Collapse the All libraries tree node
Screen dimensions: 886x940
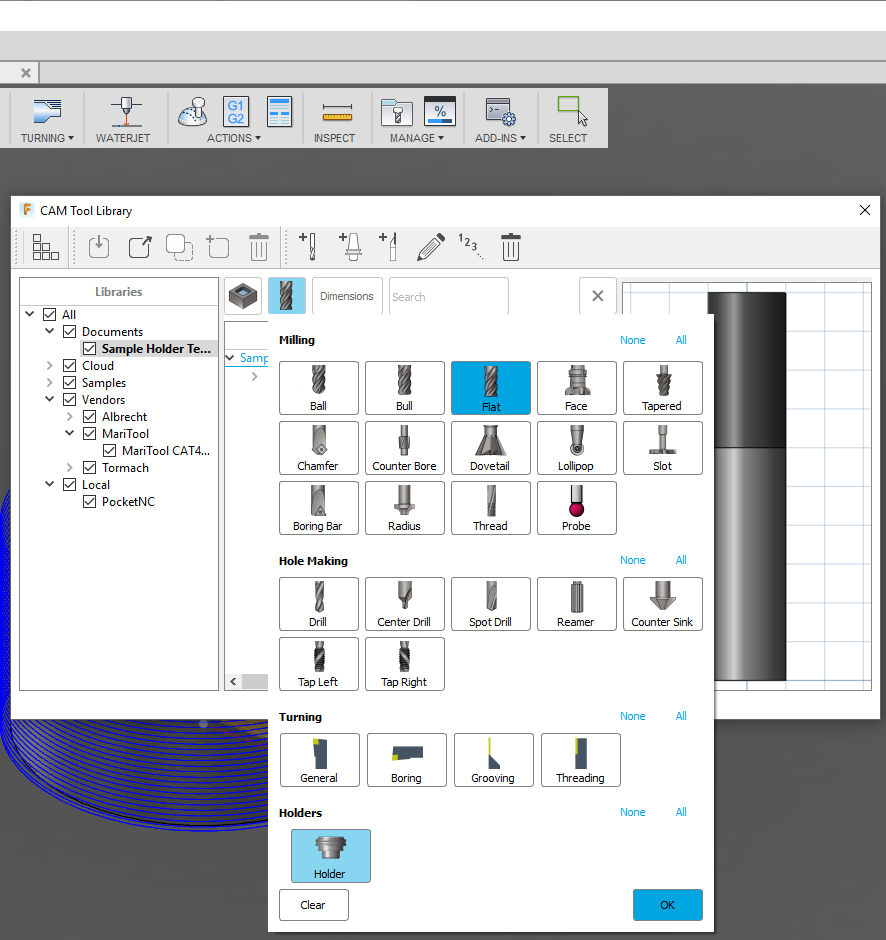pos(30,314)
